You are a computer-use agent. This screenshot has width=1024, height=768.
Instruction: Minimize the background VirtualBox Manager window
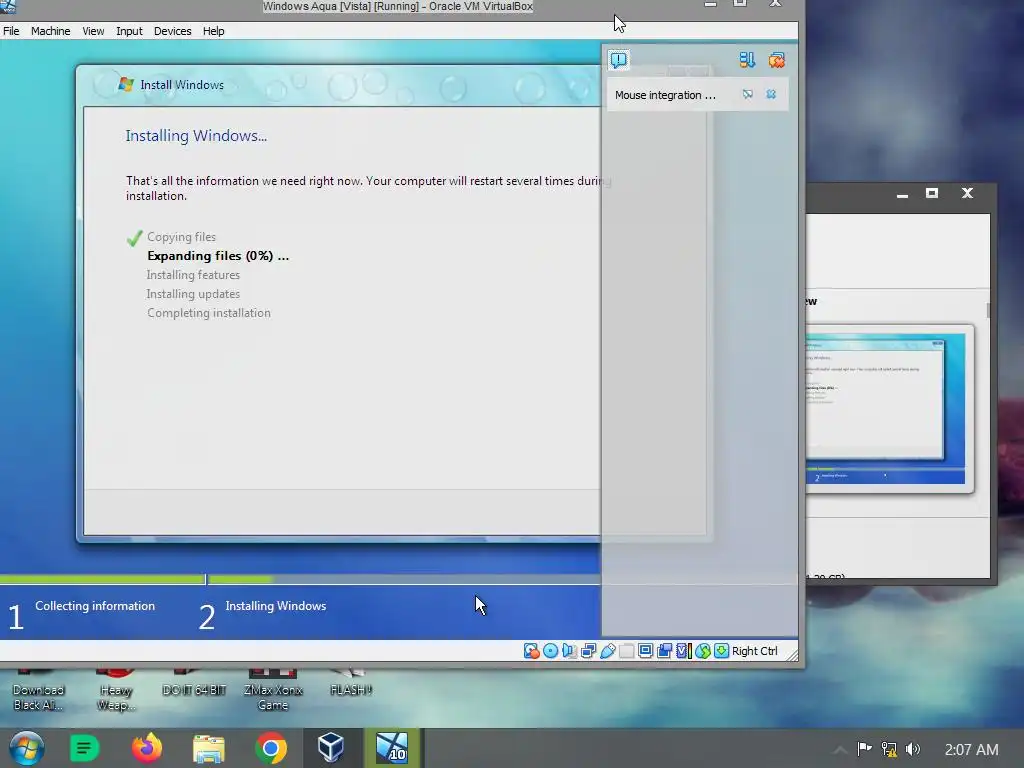coord(903,195)
